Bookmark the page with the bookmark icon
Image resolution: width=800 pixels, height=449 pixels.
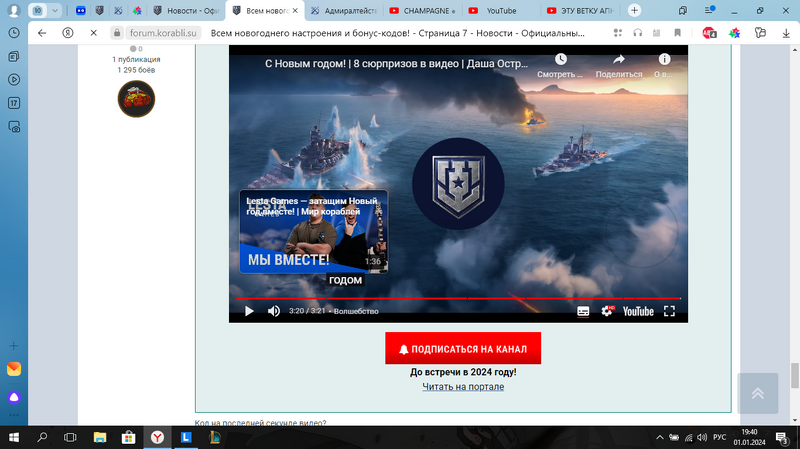[x=678, y=33]
